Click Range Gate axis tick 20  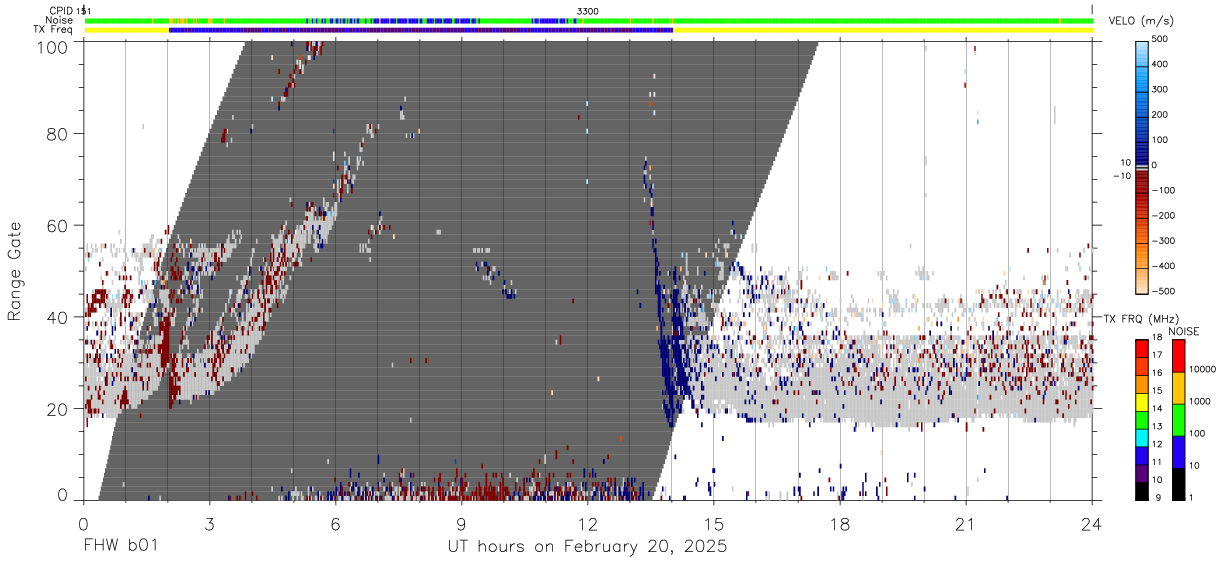tap(59, 409)
